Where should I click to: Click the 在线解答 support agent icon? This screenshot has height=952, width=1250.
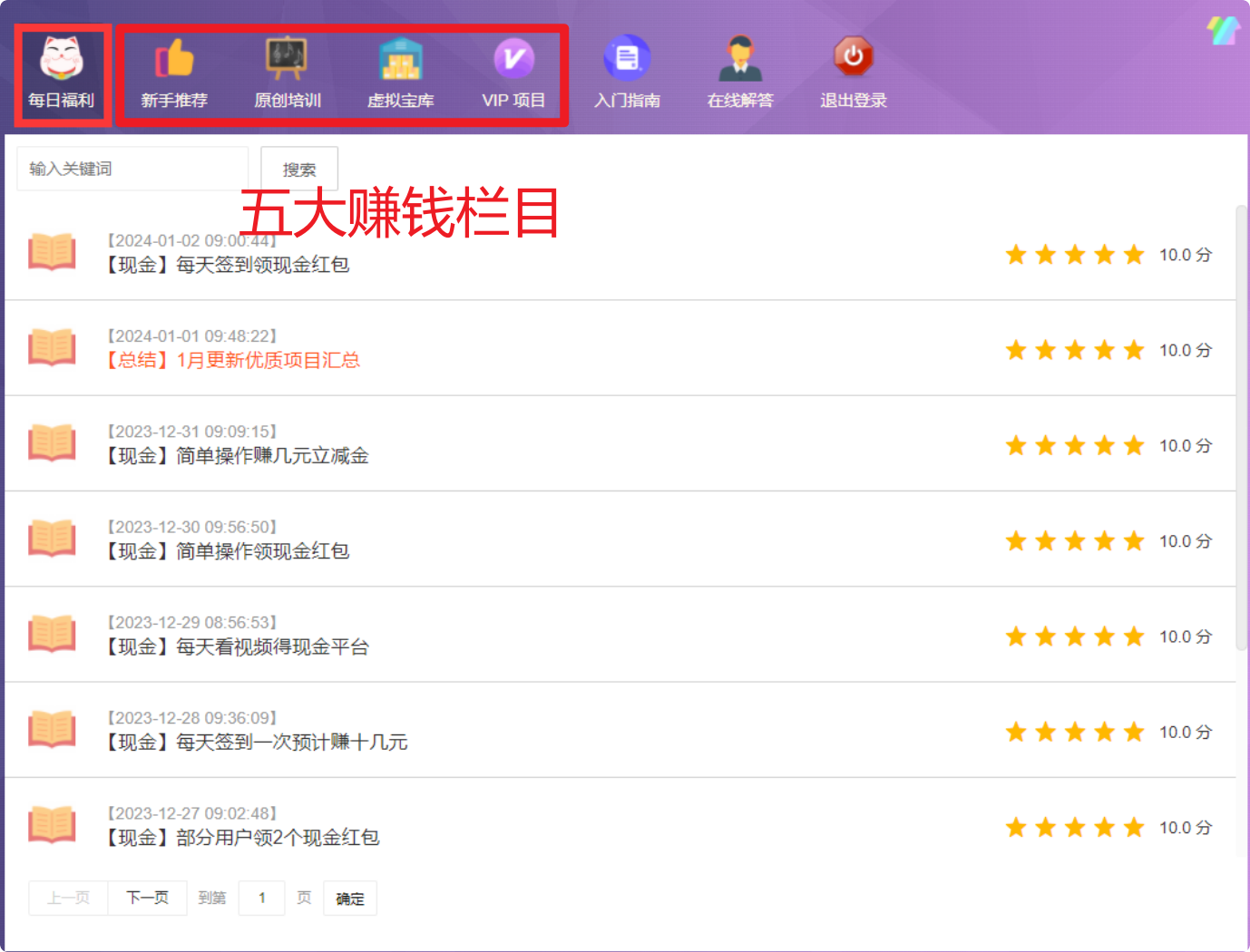[x=740, y=59]
